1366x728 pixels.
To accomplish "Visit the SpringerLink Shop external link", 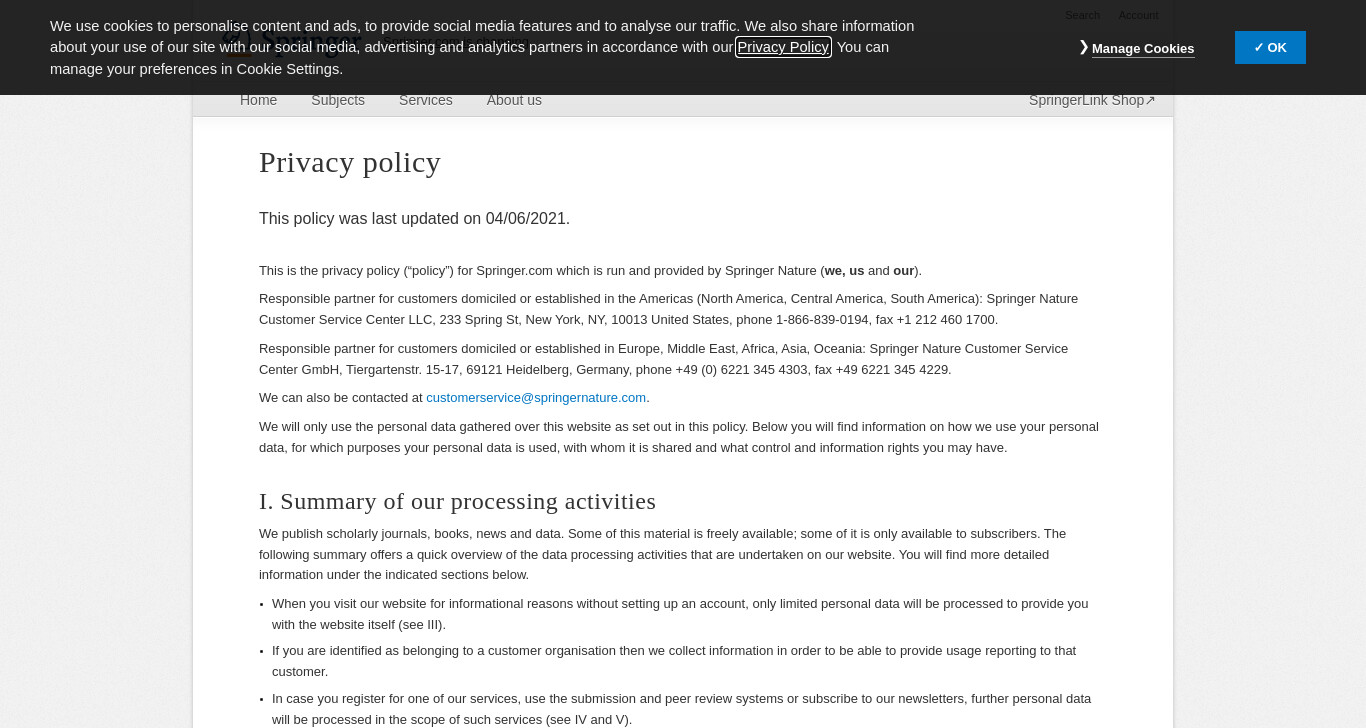I will 1092,100.
